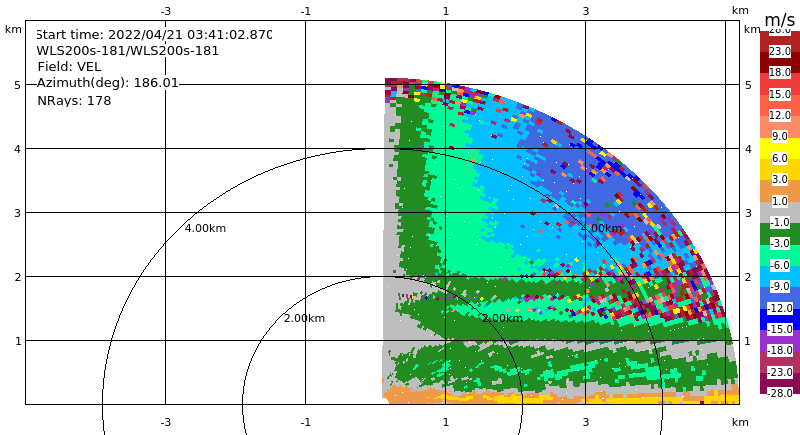Click the NRays: 178 label
This screenshot has height=435, width=800.
click(74, 100)
